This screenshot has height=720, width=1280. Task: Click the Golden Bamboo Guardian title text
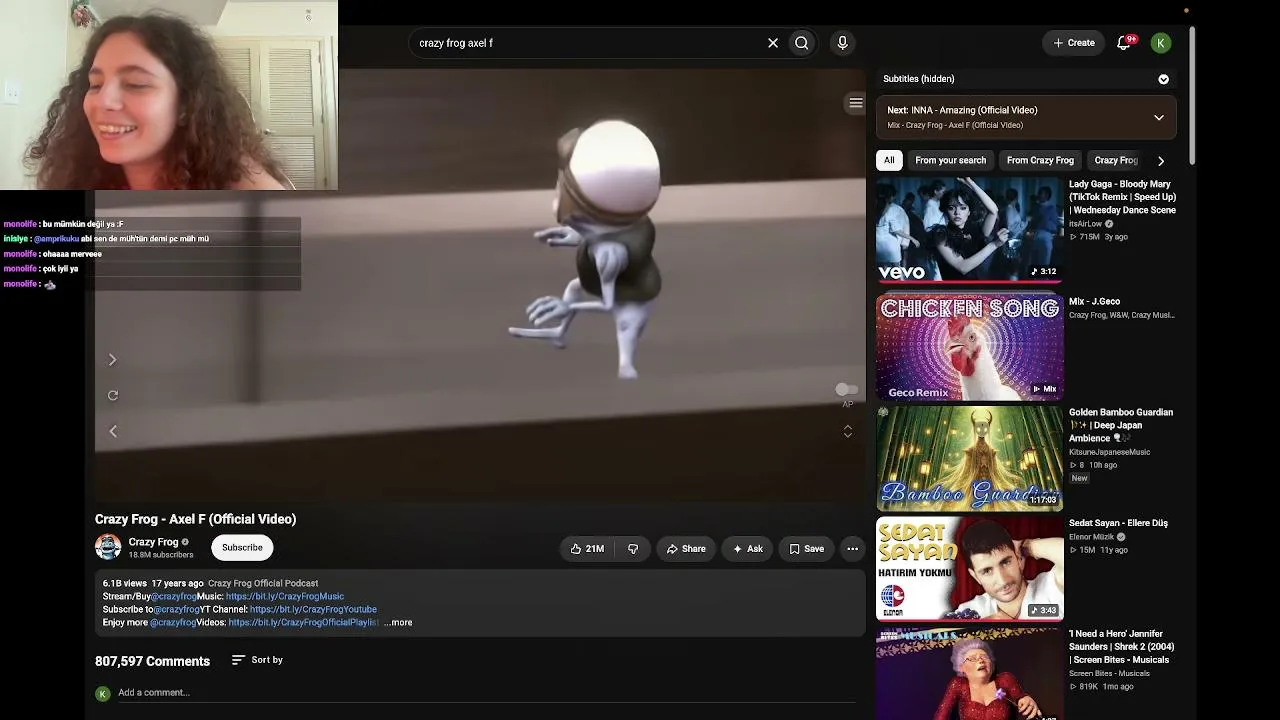1121,425
